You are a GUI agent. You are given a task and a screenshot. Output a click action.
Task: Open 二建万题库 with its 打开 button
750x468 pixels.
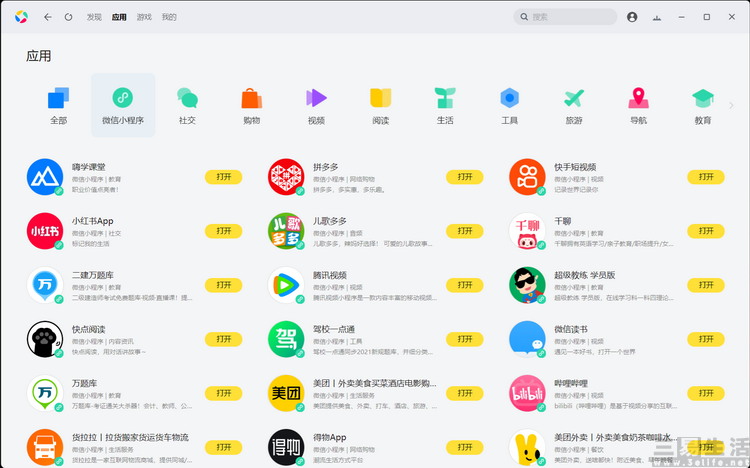pos(224,285)
